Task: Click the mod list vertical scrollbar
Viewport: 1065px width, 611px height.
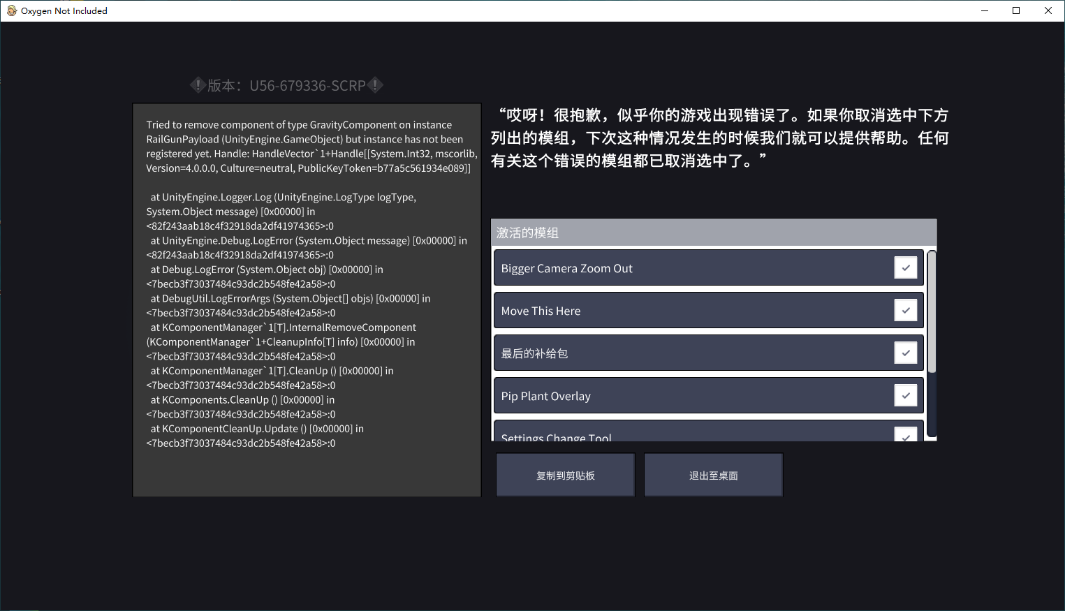Action: pos(932,312)
